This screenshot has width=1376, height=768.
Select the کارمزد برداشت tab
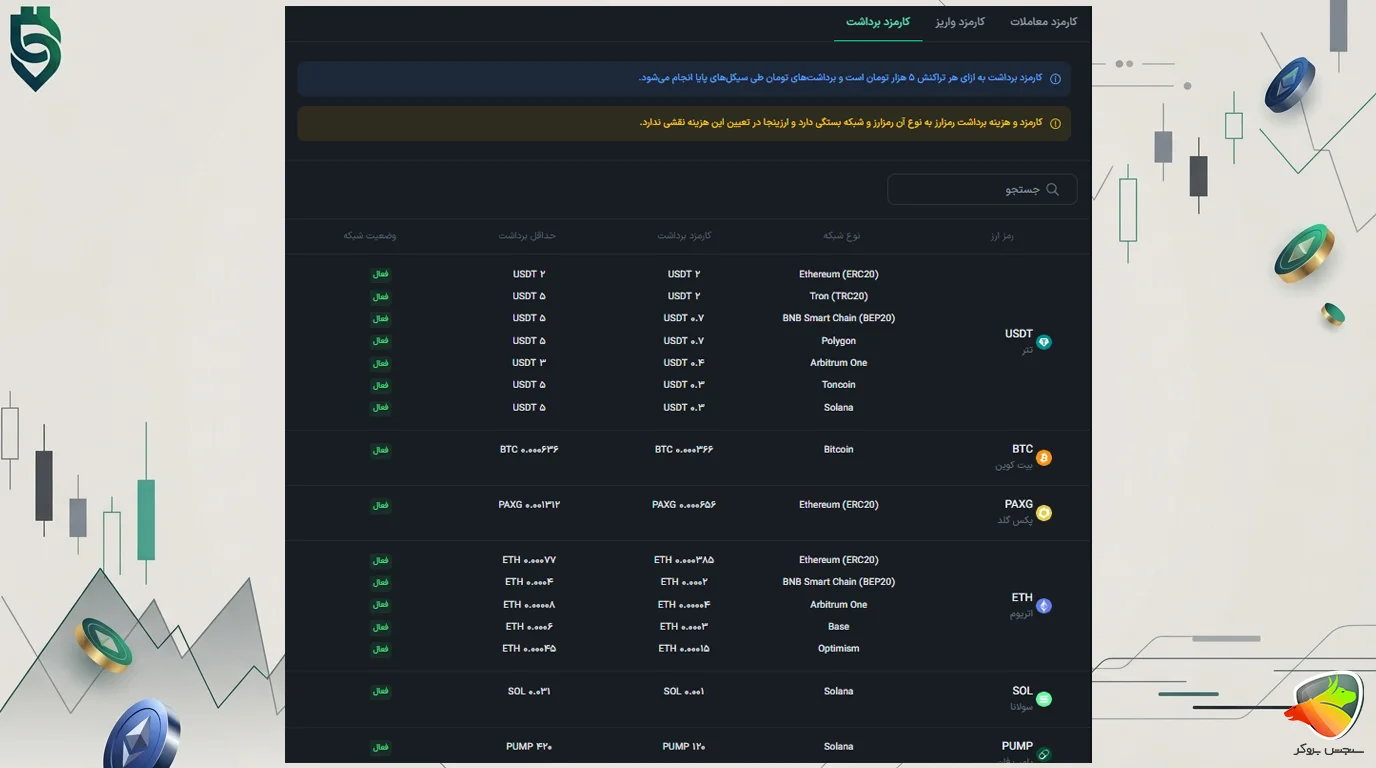point(878,22)
